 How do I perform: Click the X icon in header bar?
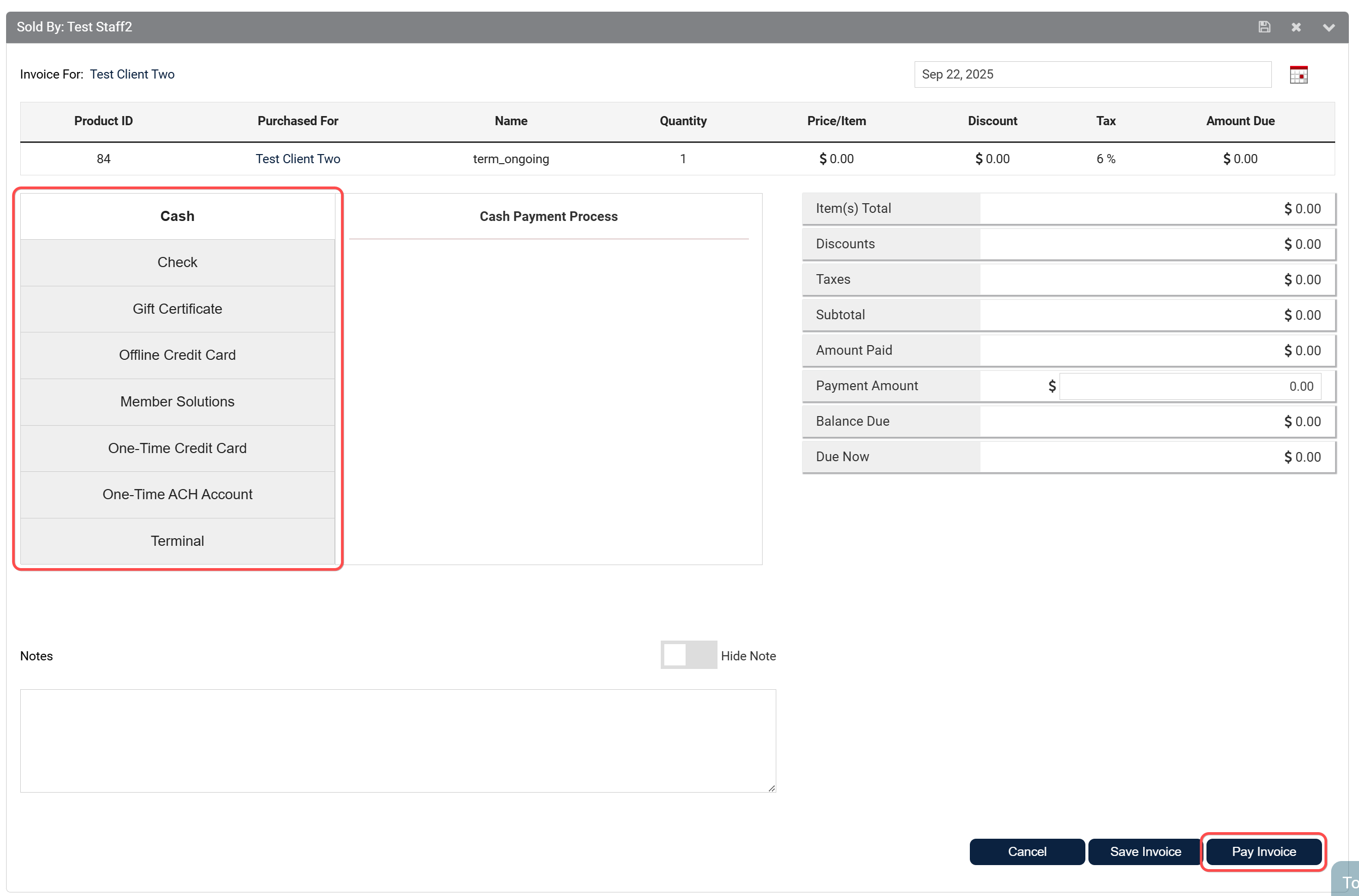(x=1296, y=27)
